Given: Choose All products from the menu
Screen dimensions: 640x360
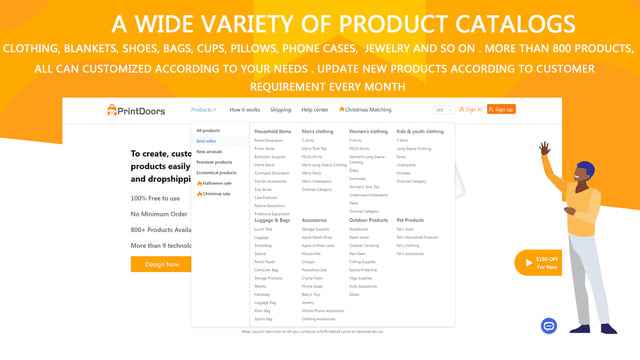Looking at the screenshot, I should [x=208, y=131].
